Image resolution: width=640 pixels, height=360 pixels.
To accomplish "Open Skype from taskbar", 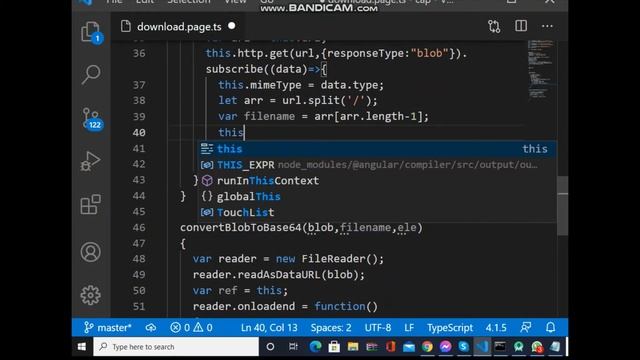I will (x=464, y=347).
